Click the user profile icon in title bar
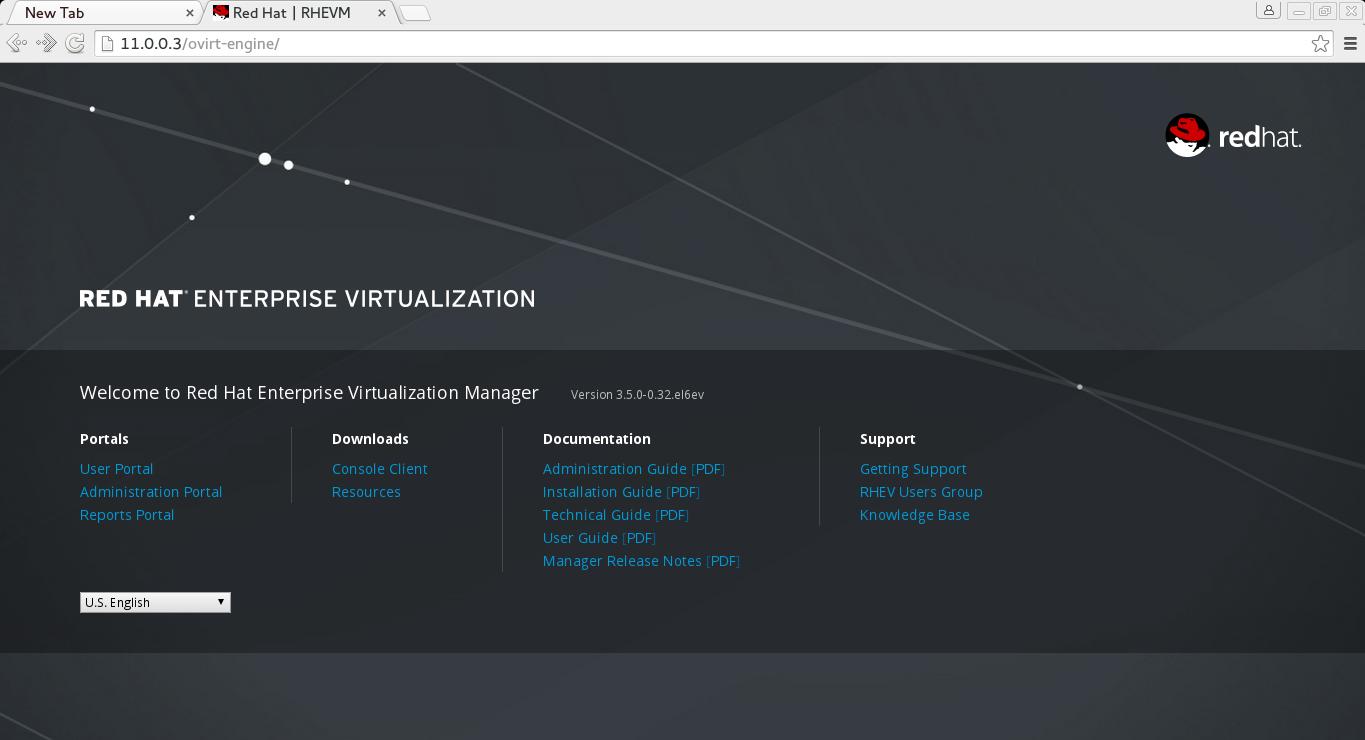This screenshot has height=740, width=1365. (x=1269, y=11)
